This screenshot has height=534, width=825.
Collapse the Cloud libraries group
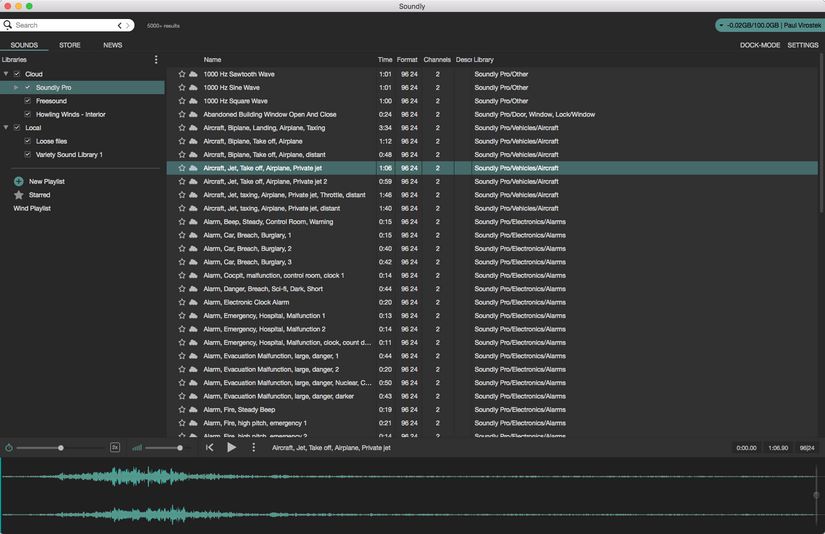(x=6, y=74)
